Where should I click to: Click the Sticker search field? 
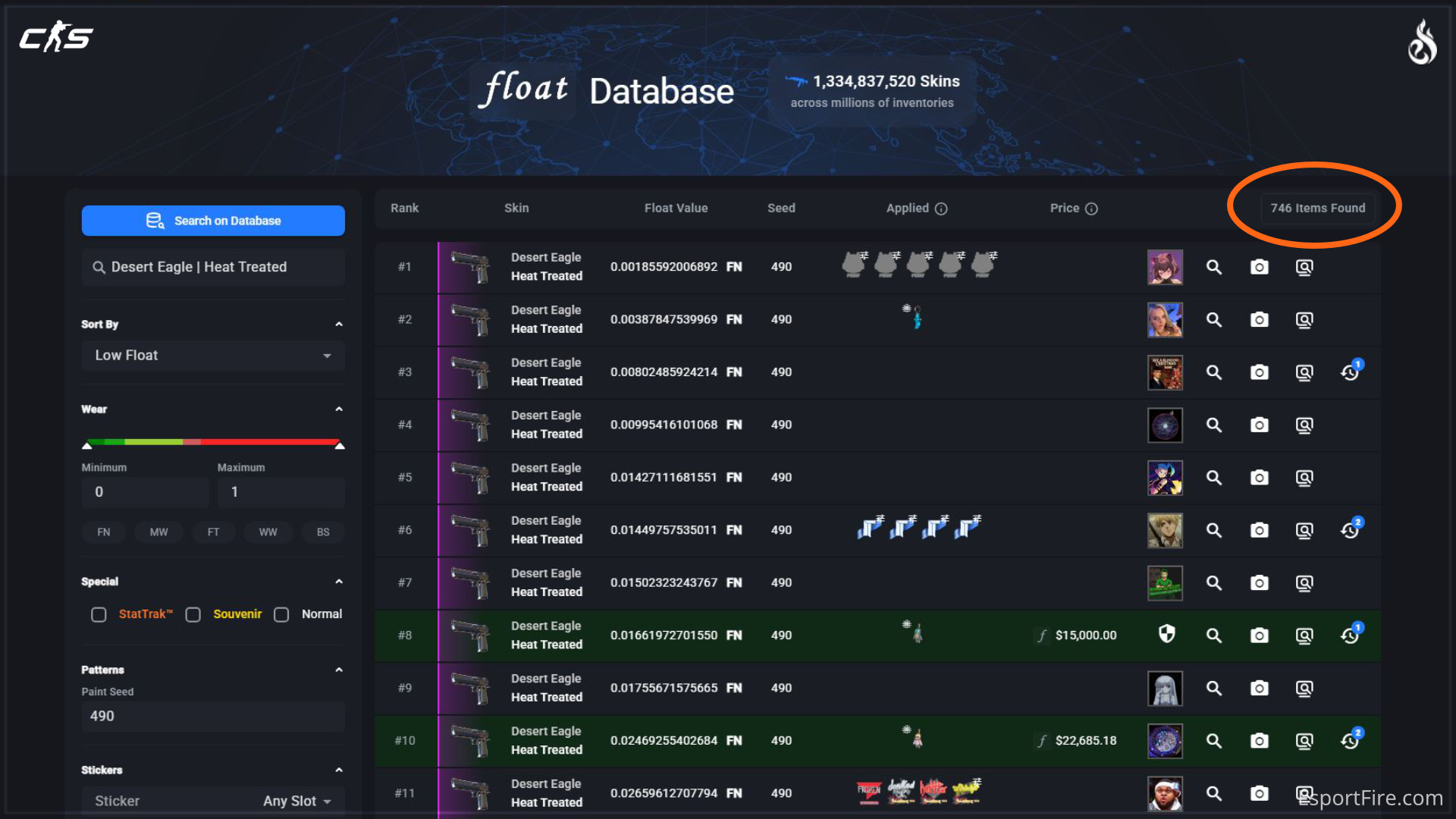(x=171, y=801)
